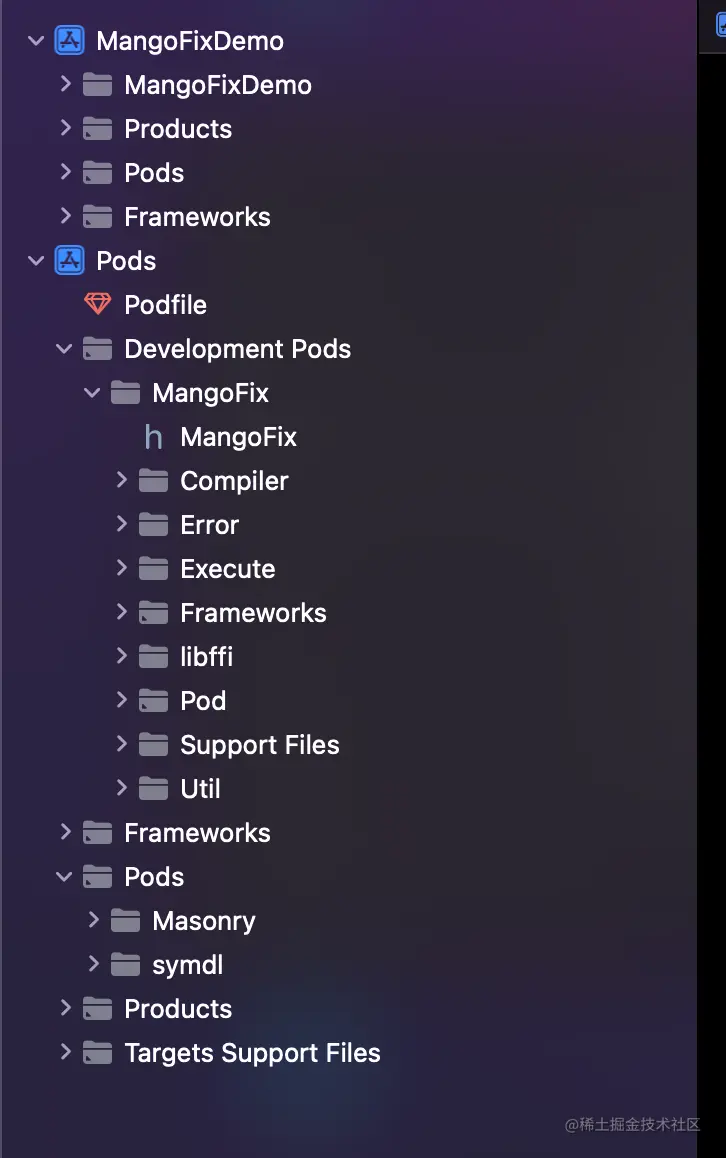
Task: Click the MangoFixDemo project icon
Action: tap(68, 40)
